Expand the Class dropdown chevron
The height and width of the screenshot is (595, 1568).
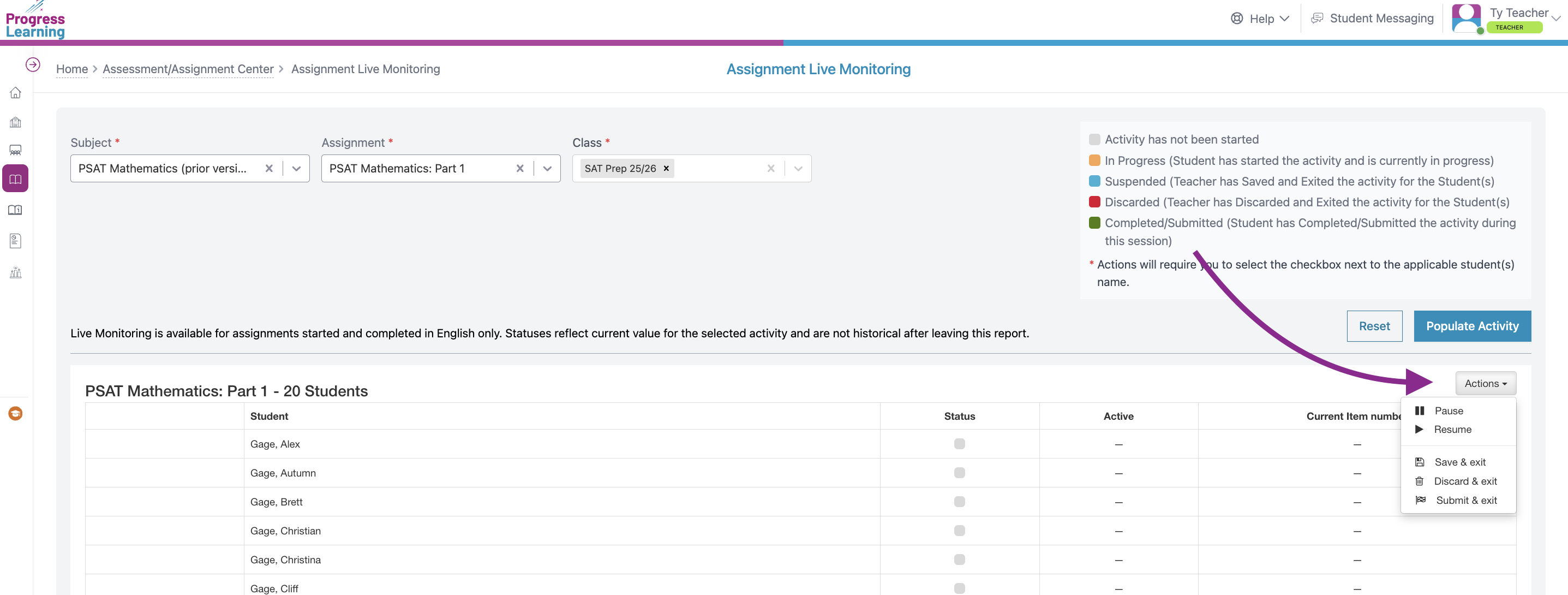click(x=798, y=168)
